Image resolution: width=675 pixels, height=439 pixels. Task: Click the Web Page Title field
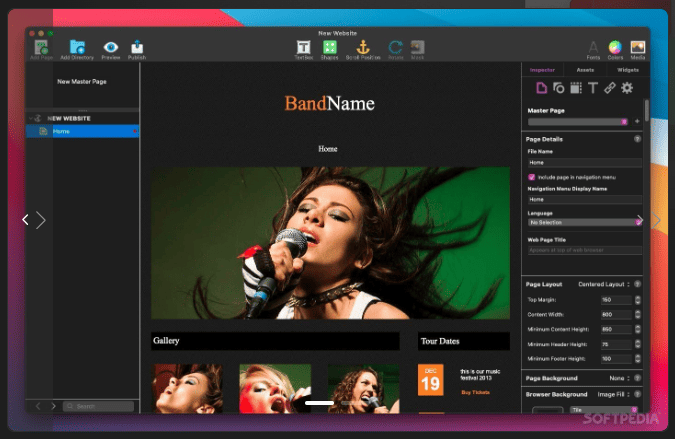(x=585, y=250)
